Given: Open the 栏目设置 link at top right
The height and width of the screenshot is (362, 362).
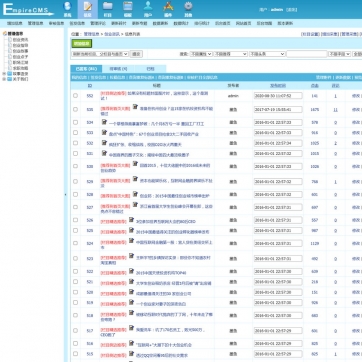Looking at the screenshot, I should pyautogui.click(x=310, y=34).
